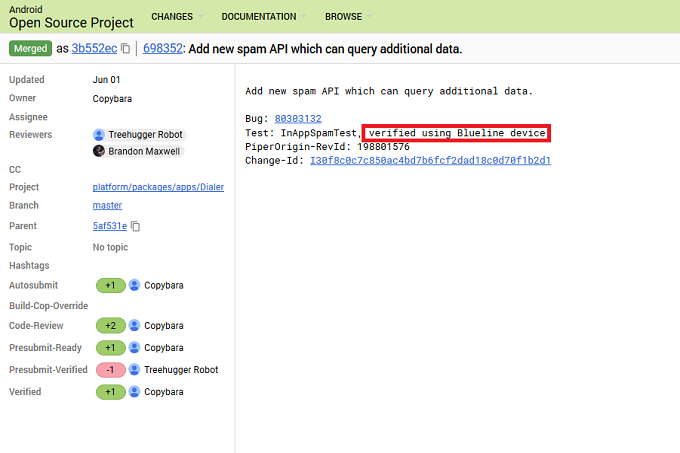Image resolution: width=680 pixels, height=453 pixels.
Task: Click the green Merged status badge
Action: (x=31, y=49)
